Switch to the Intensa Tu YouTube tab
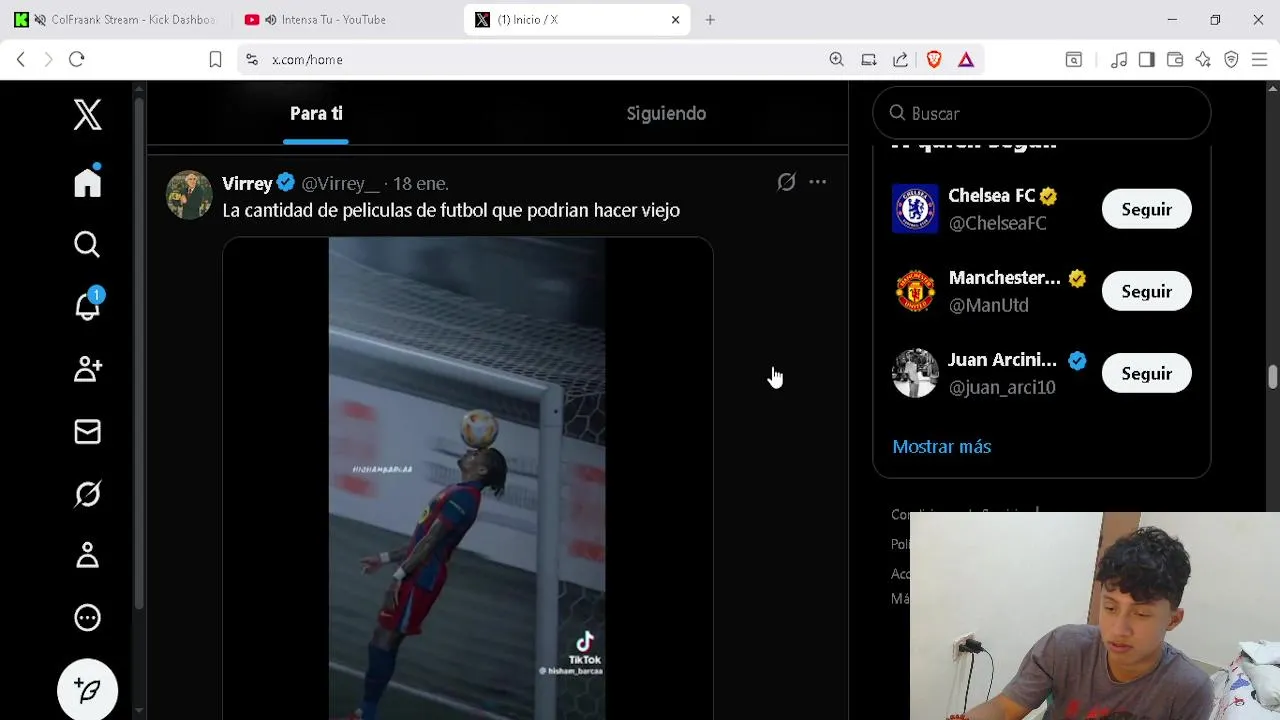The width and height of the screenshot is (1280, 720). (347, 20)
